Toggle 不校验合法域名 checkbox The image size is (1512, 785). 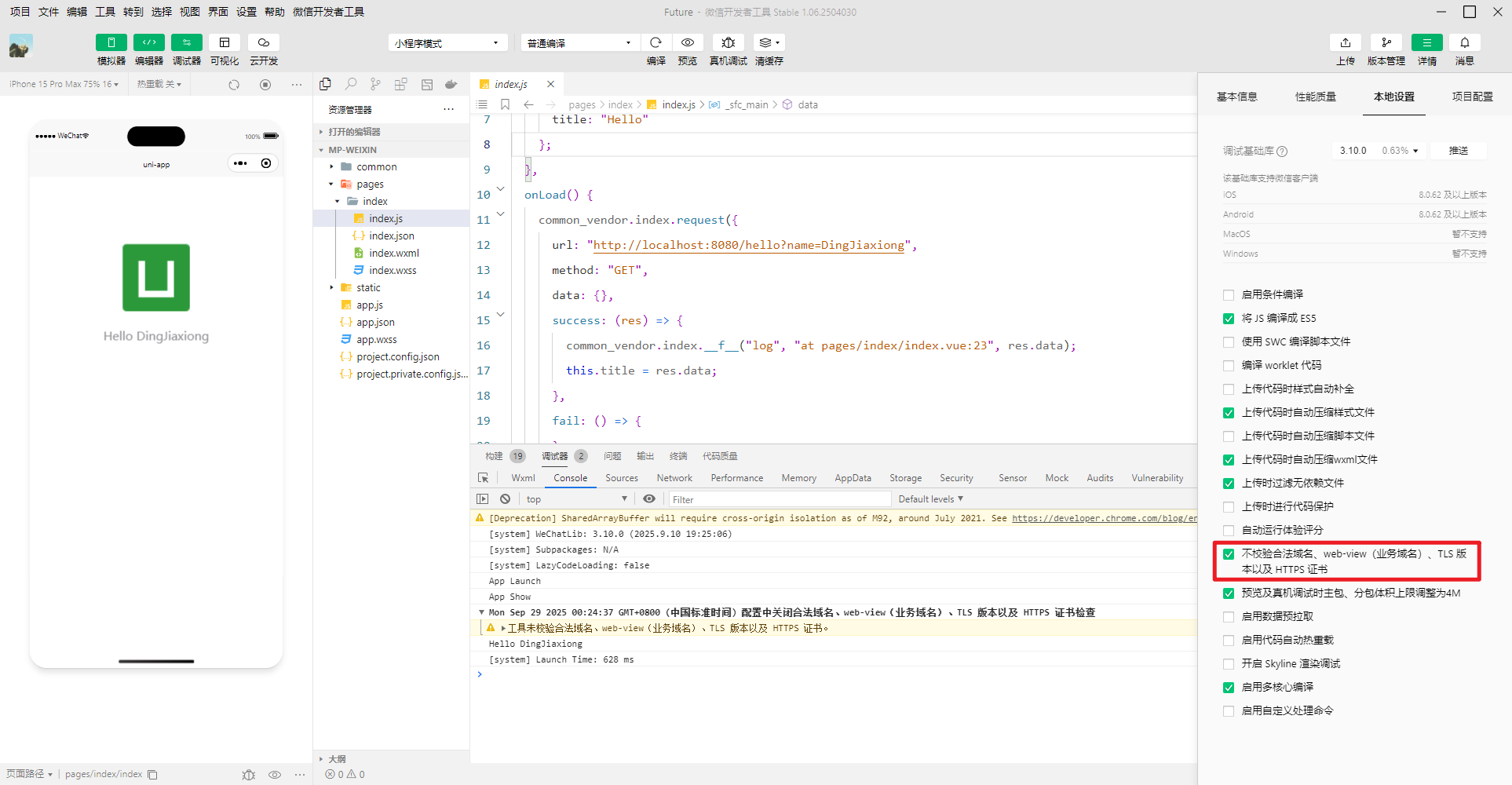click(x=1229, y=554)
